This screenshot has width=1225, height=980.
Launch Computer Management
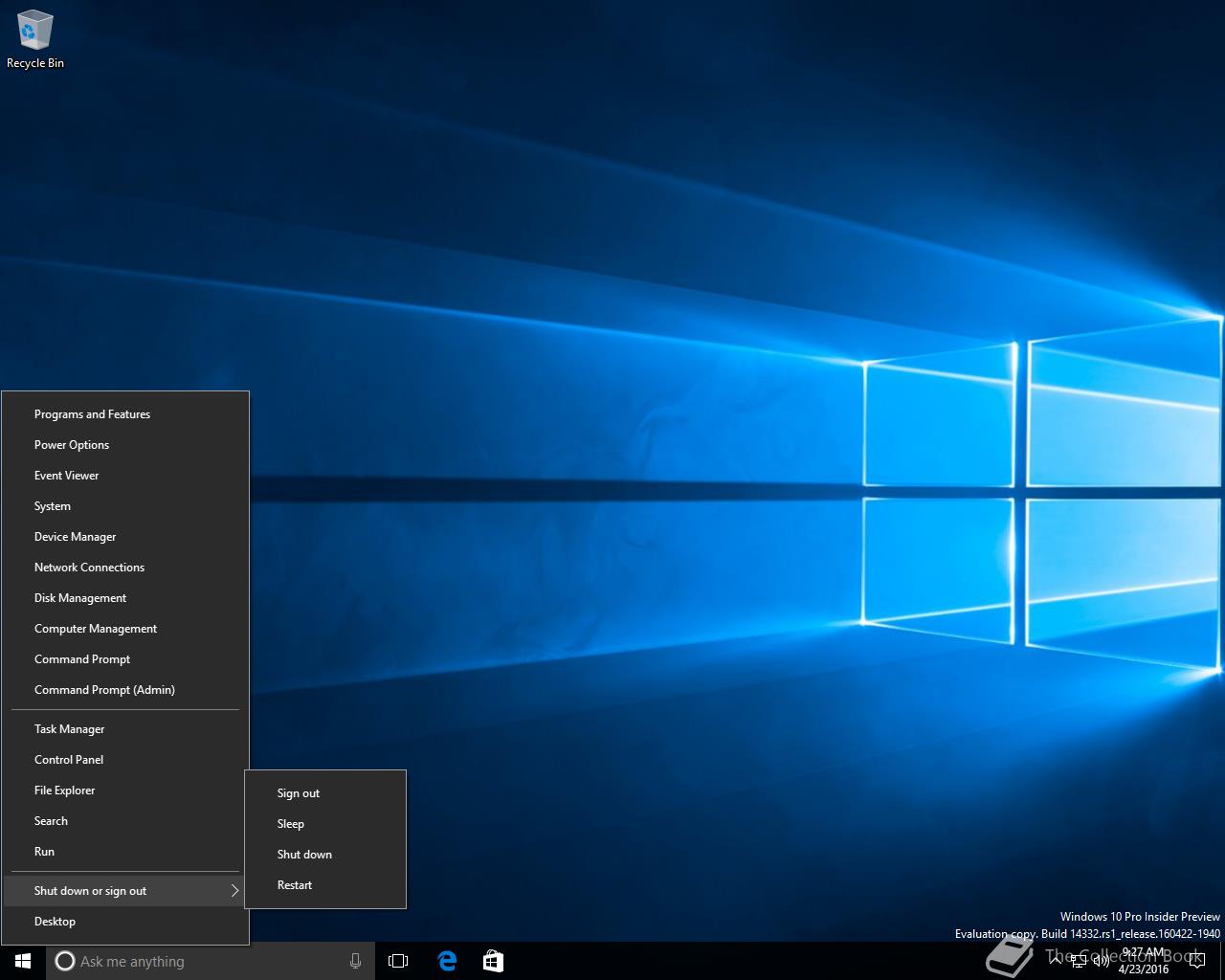coord(125,629)
